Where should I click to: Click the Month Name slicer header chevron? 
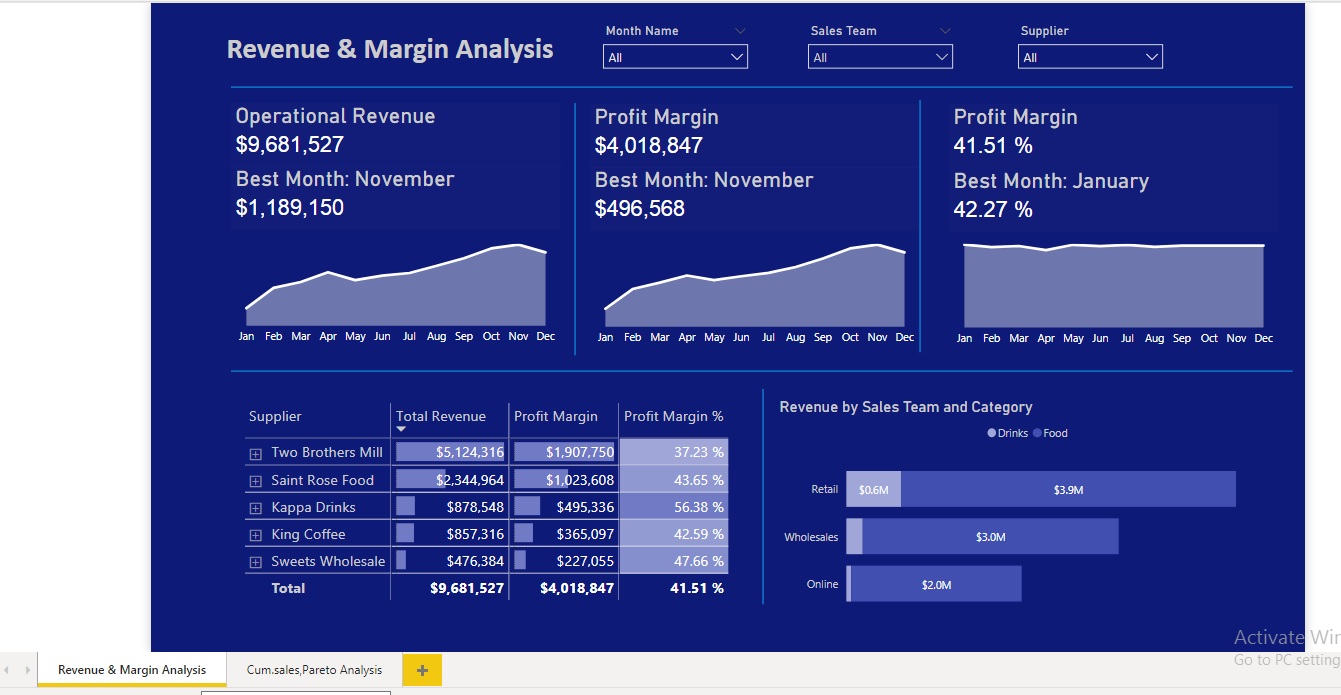pos(740,30)
